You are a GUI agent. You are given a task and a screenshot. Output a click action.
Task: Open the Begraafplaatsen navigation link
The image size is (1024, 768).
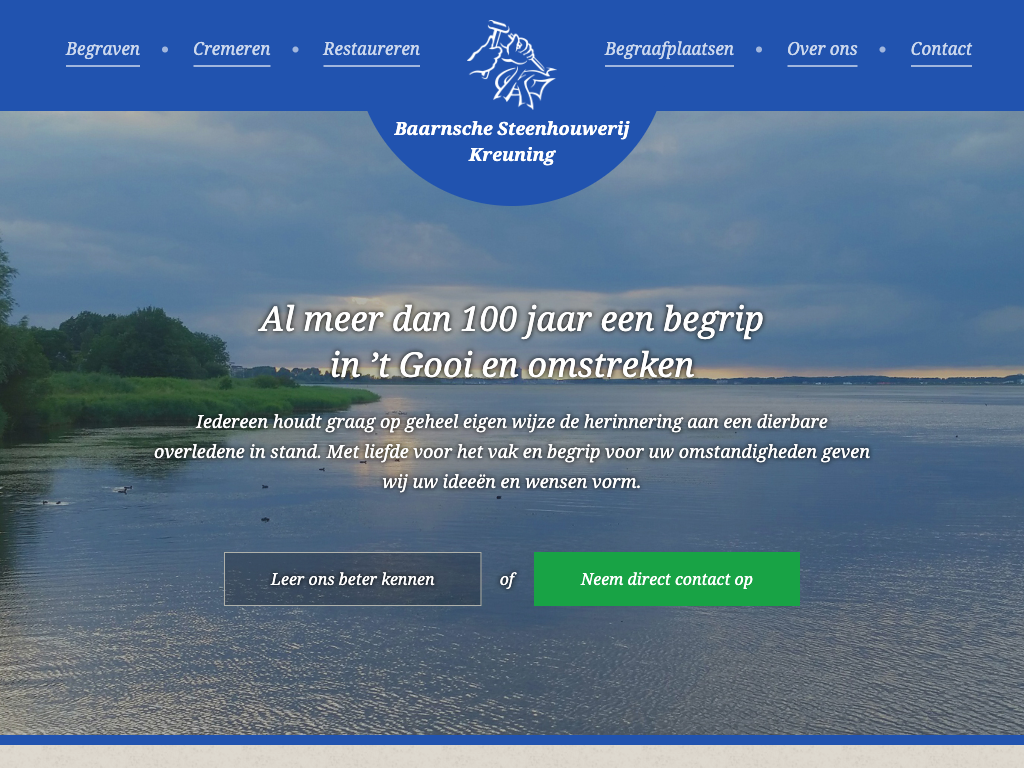pyautogui.click(x=669, y=49)
